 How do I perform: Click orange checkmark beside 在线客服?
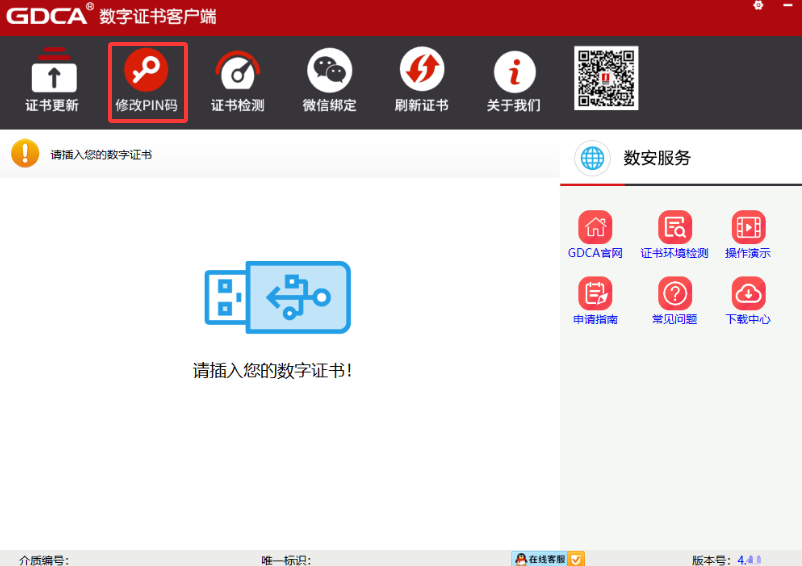coord(577,559)
